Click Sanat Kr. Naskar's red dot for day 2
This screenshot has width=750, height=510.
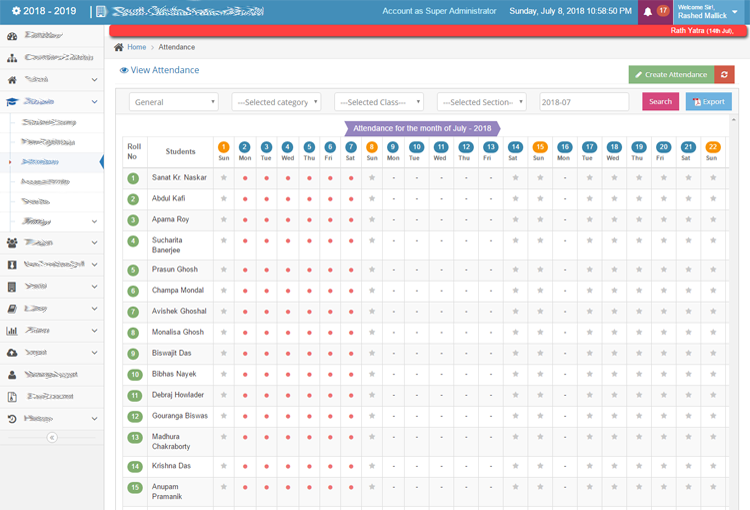(x=245, y=178)
